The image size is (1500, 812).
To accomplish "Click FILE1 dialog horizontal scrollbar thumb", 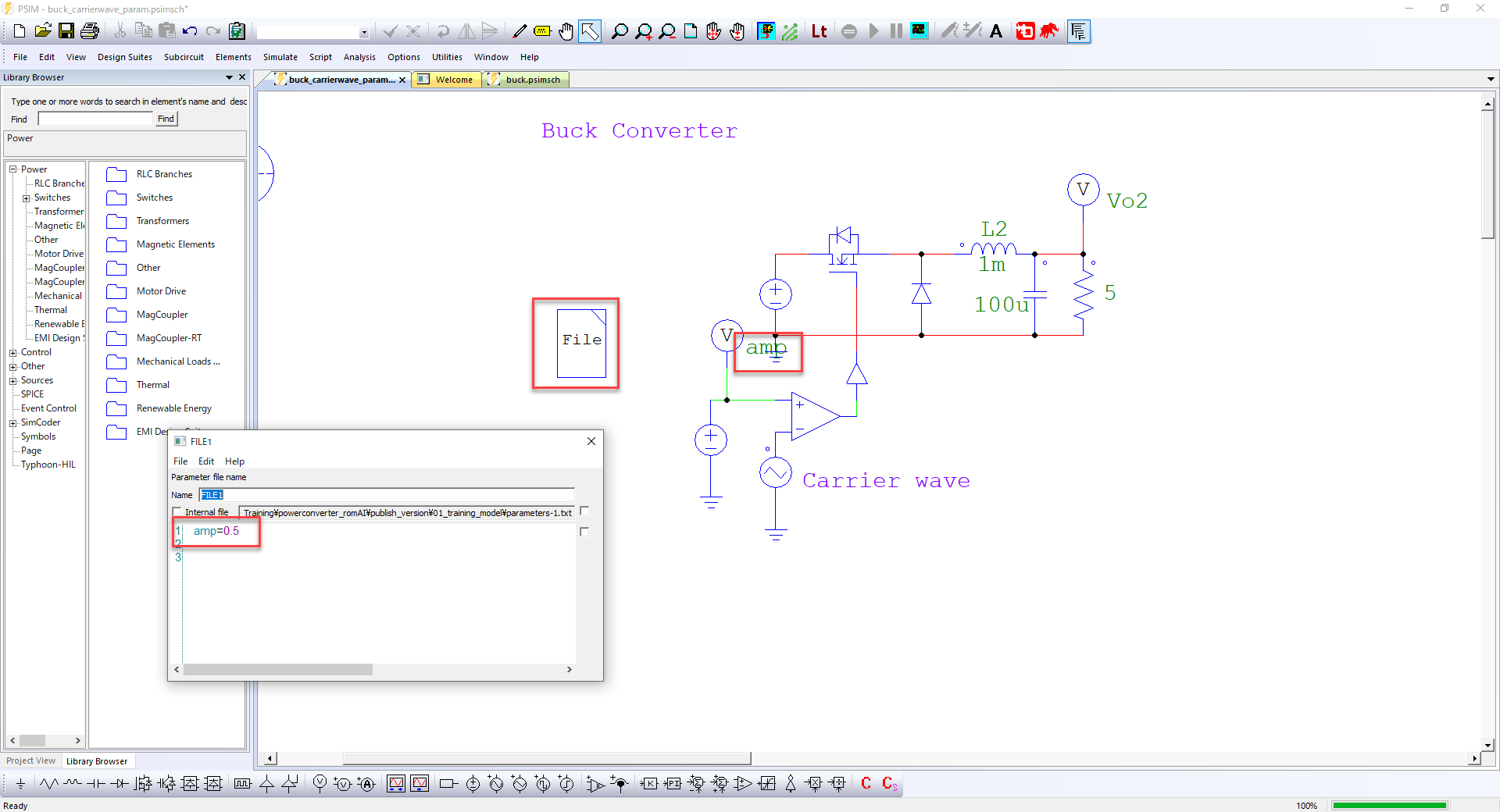I will point(278,669).
